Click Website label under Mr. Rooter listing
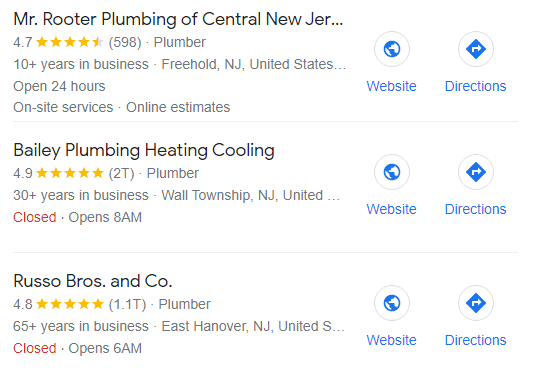 pos(391,86)
